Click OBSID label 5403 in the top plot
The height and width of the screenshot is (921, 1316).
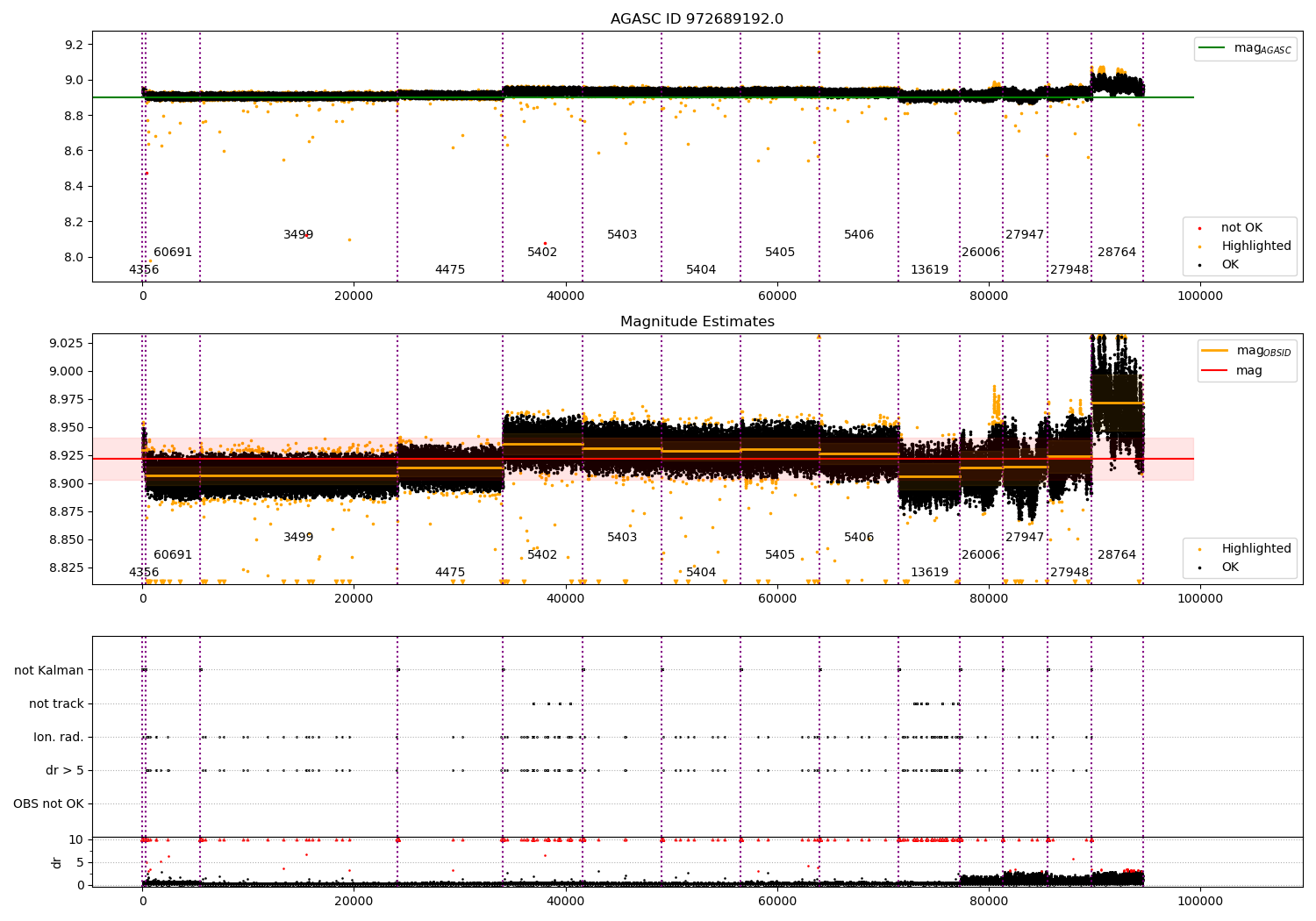(x=622, y=235)
